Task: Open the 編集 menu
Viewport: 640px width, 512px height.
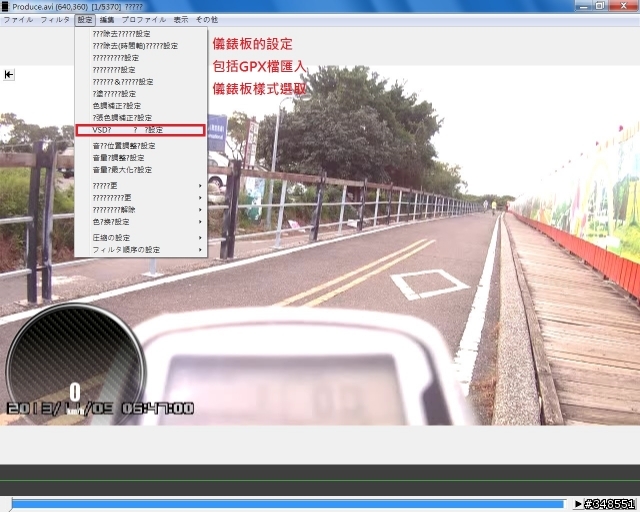Action: tap(107, 20)
